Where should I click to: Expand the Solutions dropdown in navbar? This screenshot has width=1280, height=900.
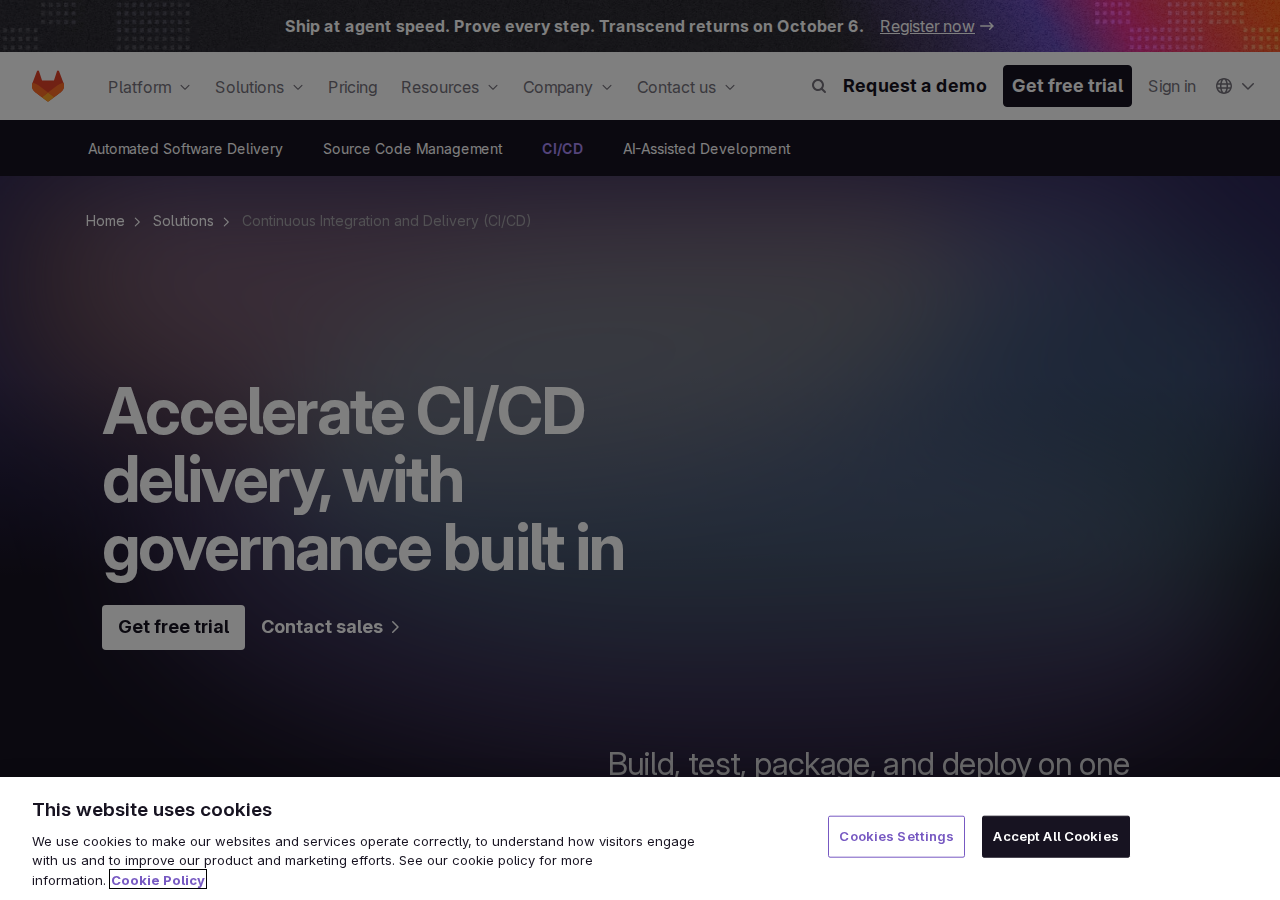coord(259,87)
